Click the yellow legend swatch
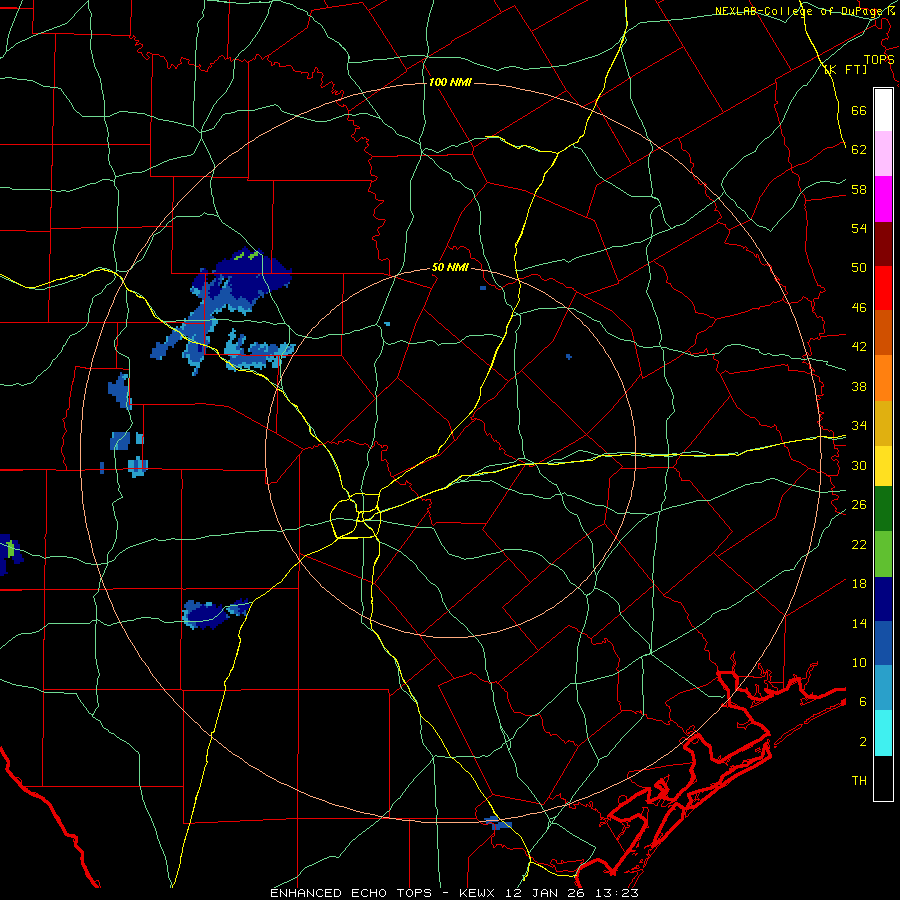 point(883,465)
